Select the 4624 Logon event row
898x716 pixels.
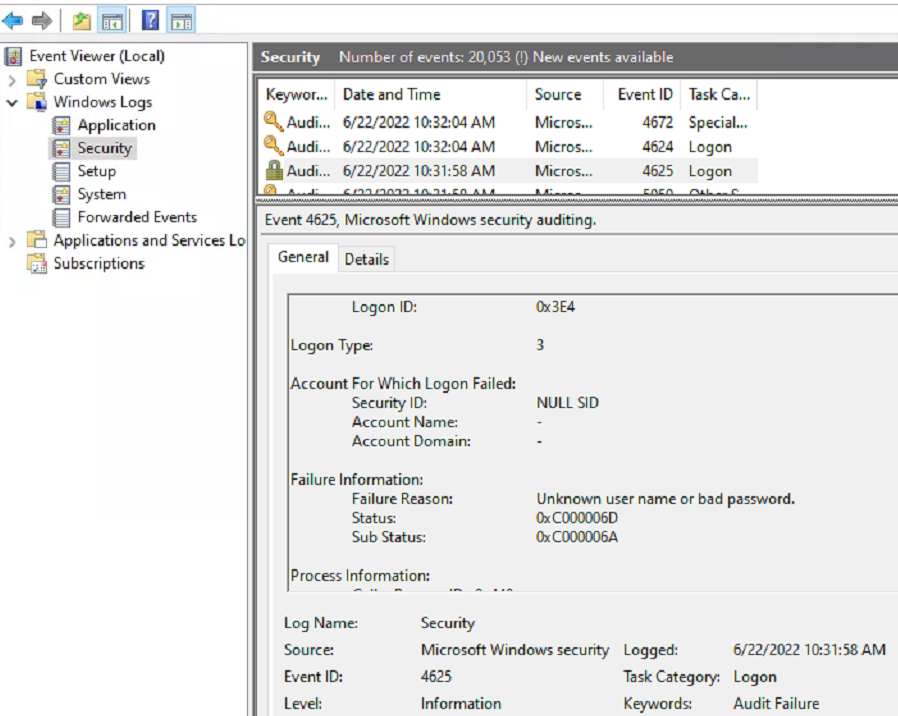pyautogui.click(x=450, y=146)
